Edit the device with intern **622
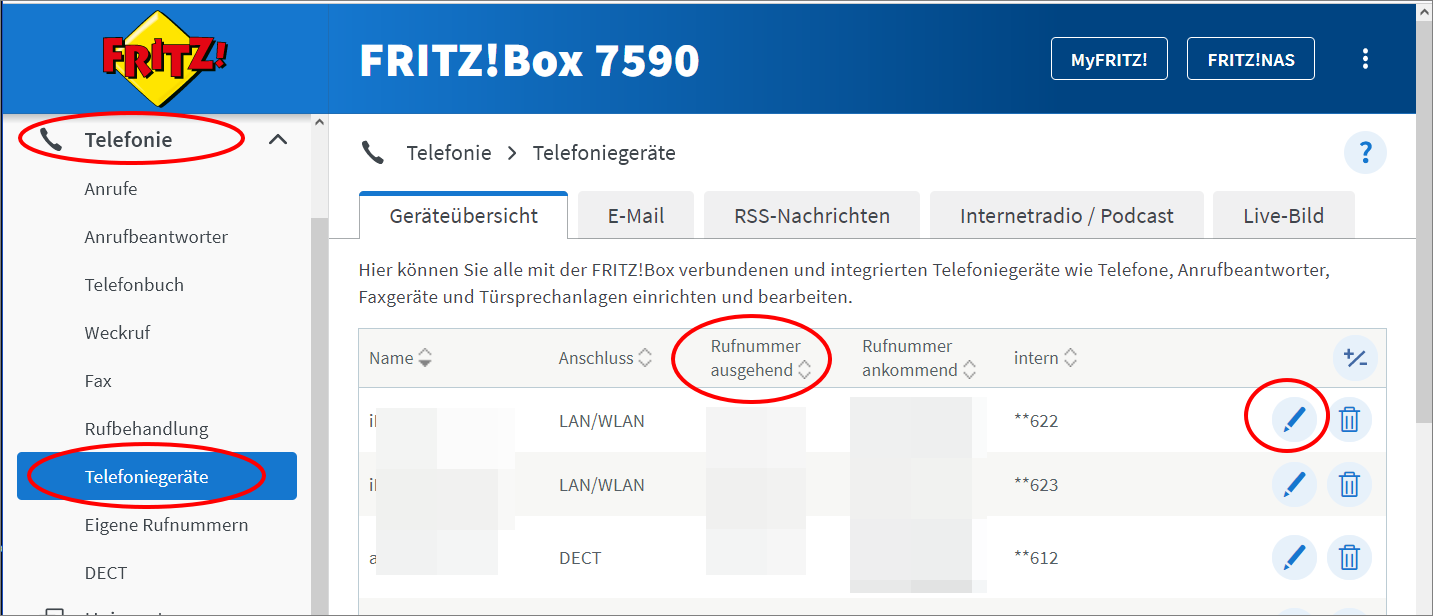This screenshot has height=616, width=1433. pyautogui.click(x=1294, y=421)
